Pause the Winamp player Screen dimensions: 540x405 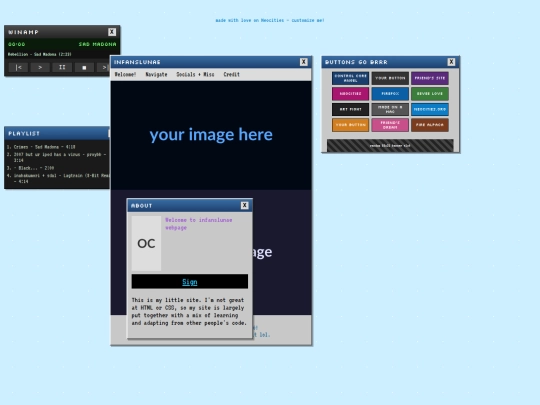pyautogui.click(x=62, y=68)
